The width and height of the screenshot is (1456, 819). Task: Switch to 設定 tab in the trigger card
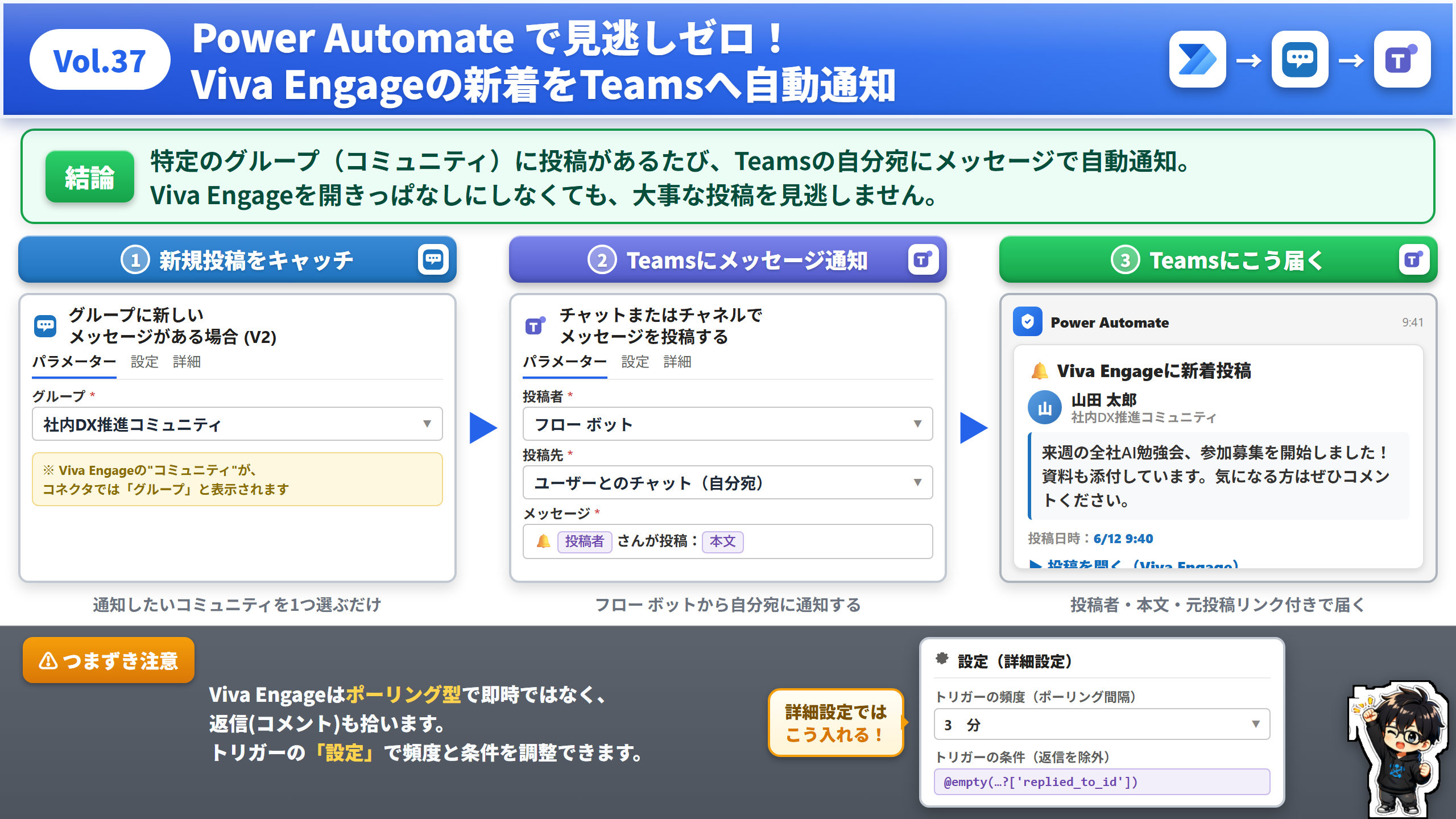(144, 362)
